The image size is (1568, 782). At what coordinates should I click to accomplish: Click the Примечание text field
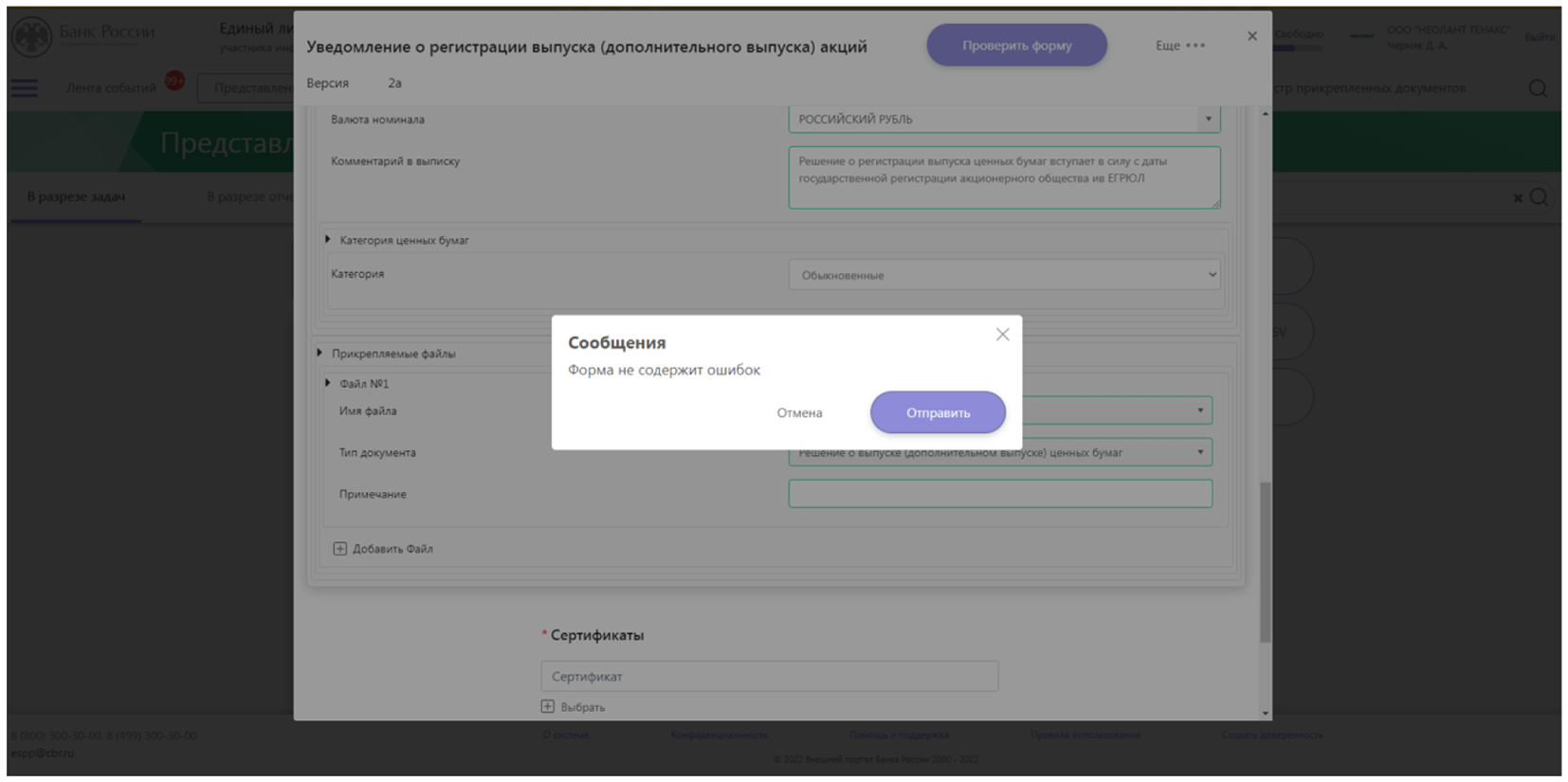(999, 494)
